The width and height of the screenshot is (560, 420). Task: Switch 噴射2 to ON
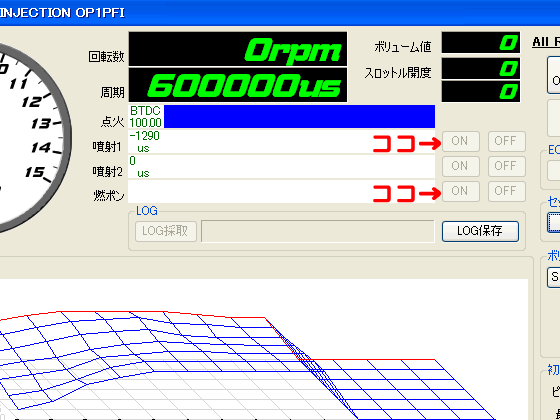coord(461,166)
